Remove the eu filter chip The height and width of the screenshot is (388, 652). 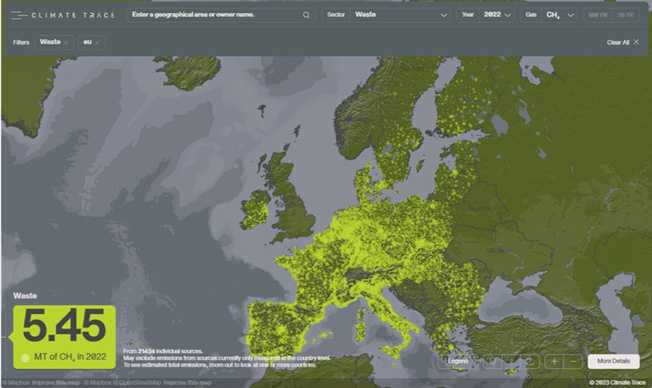pyautogui.click(x=97, y=43)
